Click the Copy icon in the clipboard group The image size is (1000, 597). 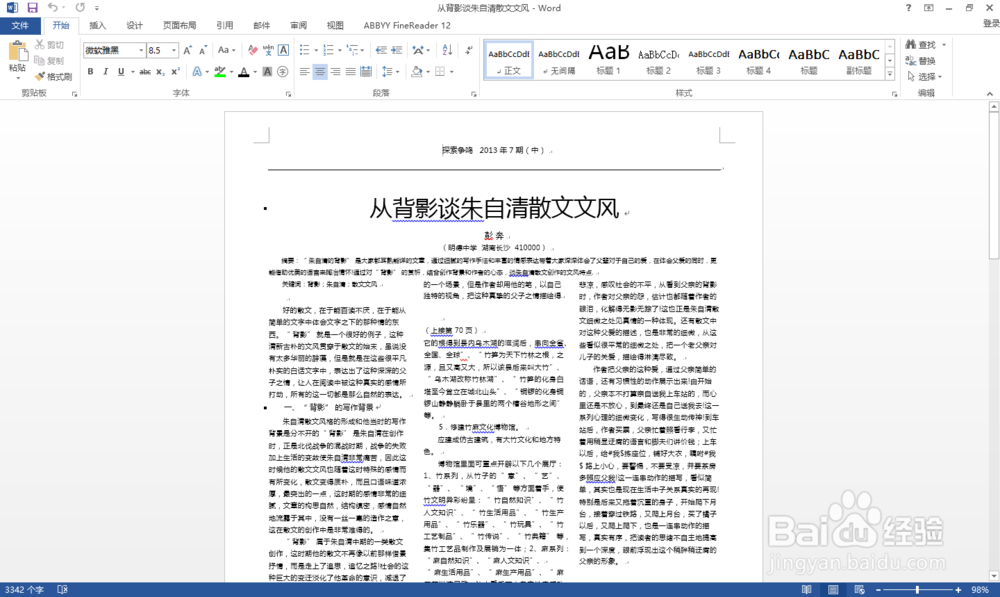41,60
